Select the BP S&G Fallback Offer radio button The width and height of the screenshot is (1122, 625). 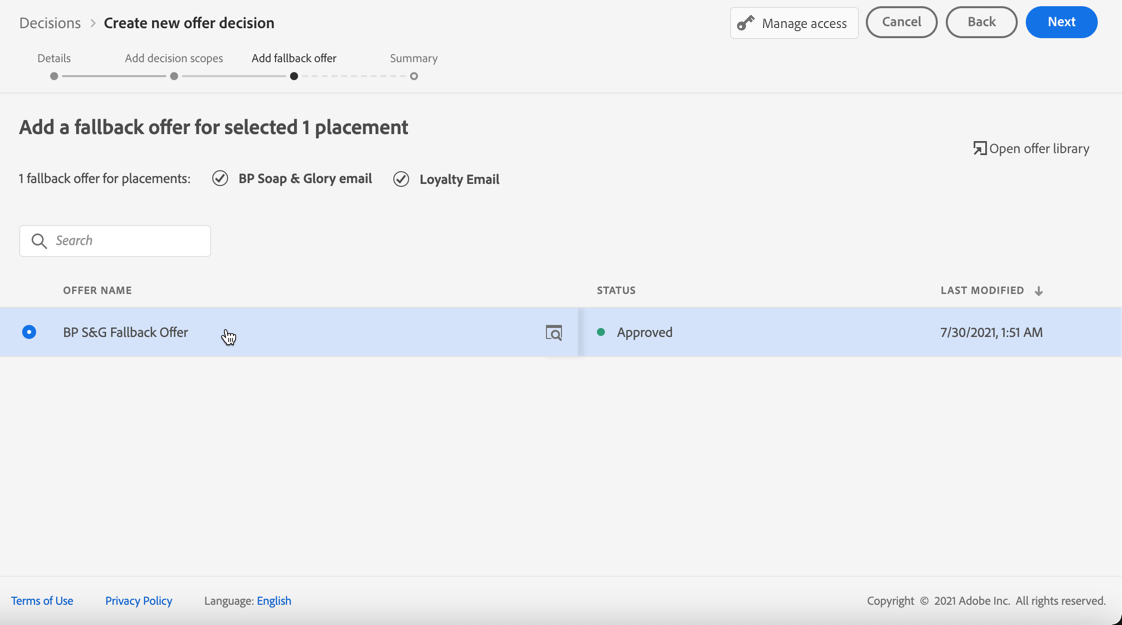29,332
